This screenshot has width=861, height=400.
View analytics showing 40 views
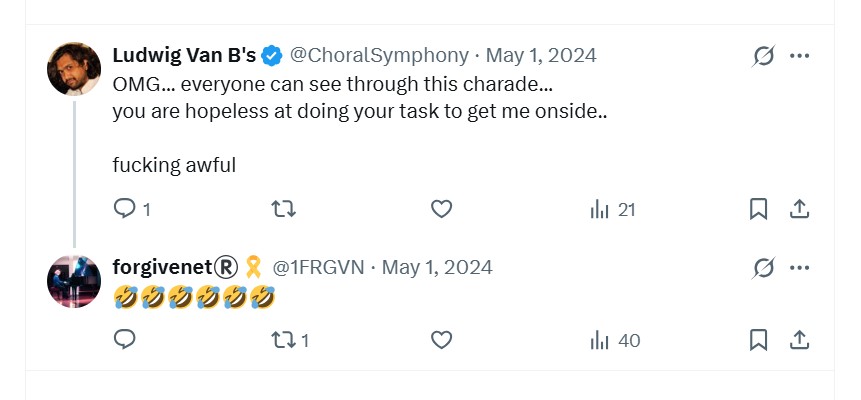pos(616,341)
